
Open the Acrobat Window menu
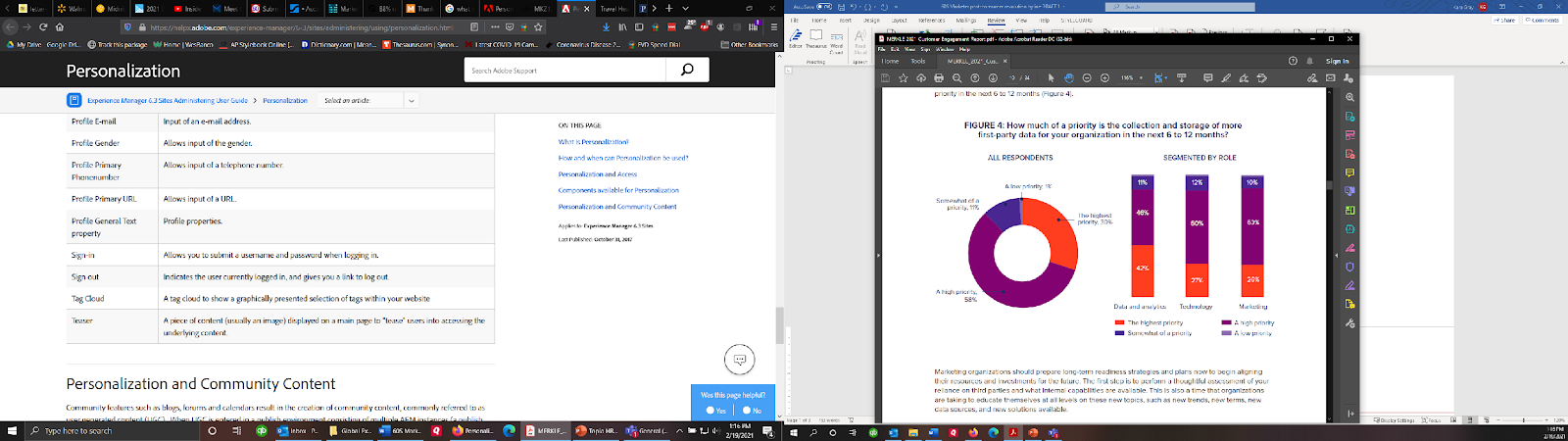pyautogui.click(x=945, y=49)
